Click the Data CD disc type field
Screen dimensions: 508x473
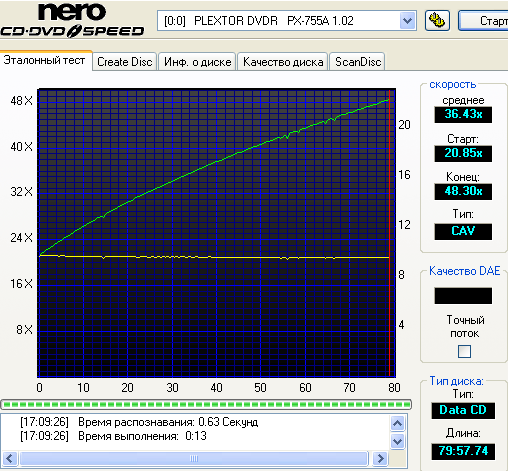pos(463,410)
